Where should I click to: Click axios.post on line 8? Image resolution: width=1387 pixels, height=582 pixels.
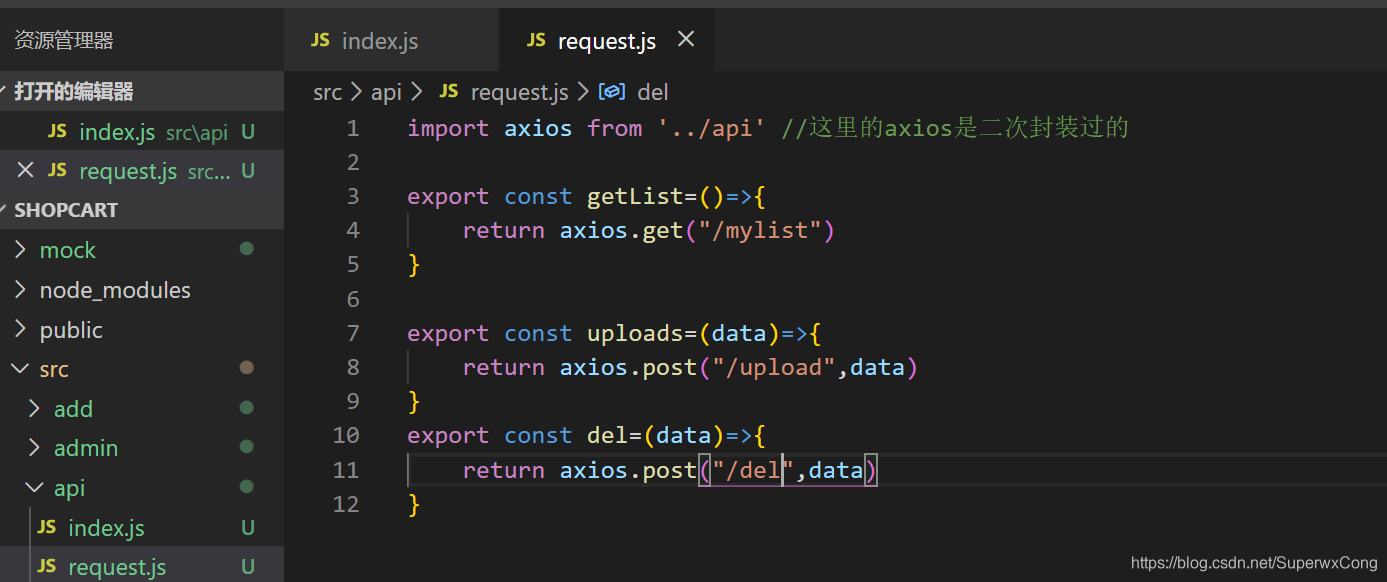click(x=628, y=367)
